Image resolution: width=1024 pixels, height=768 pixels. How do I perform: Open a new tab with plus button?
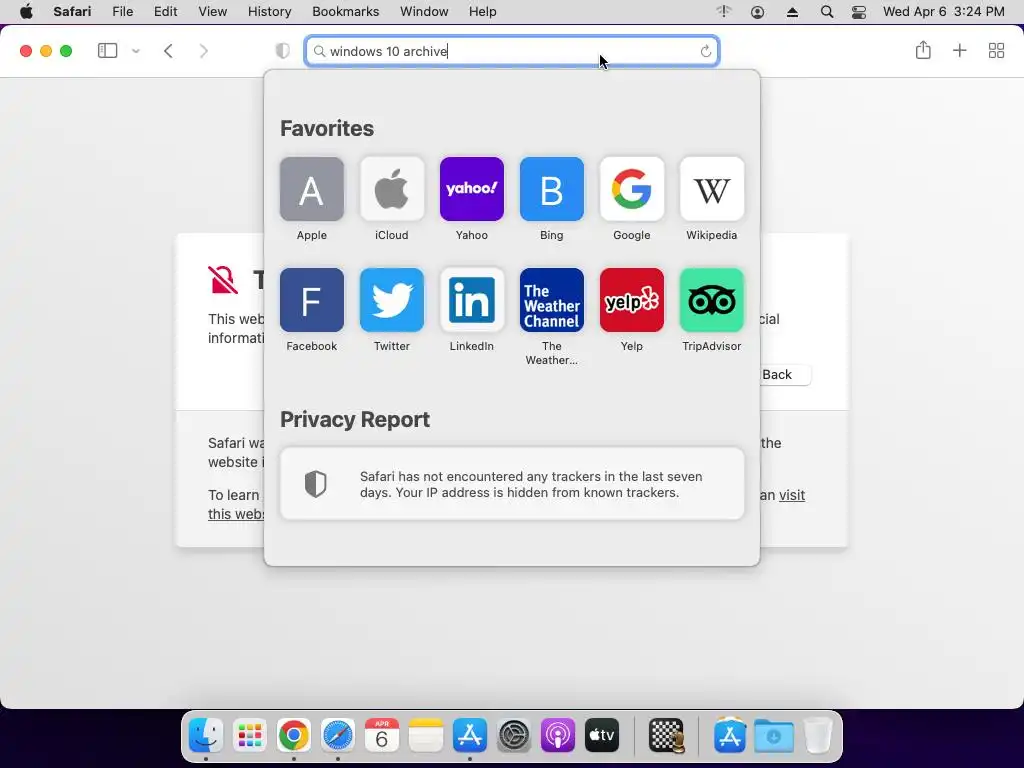coord(959,51)
